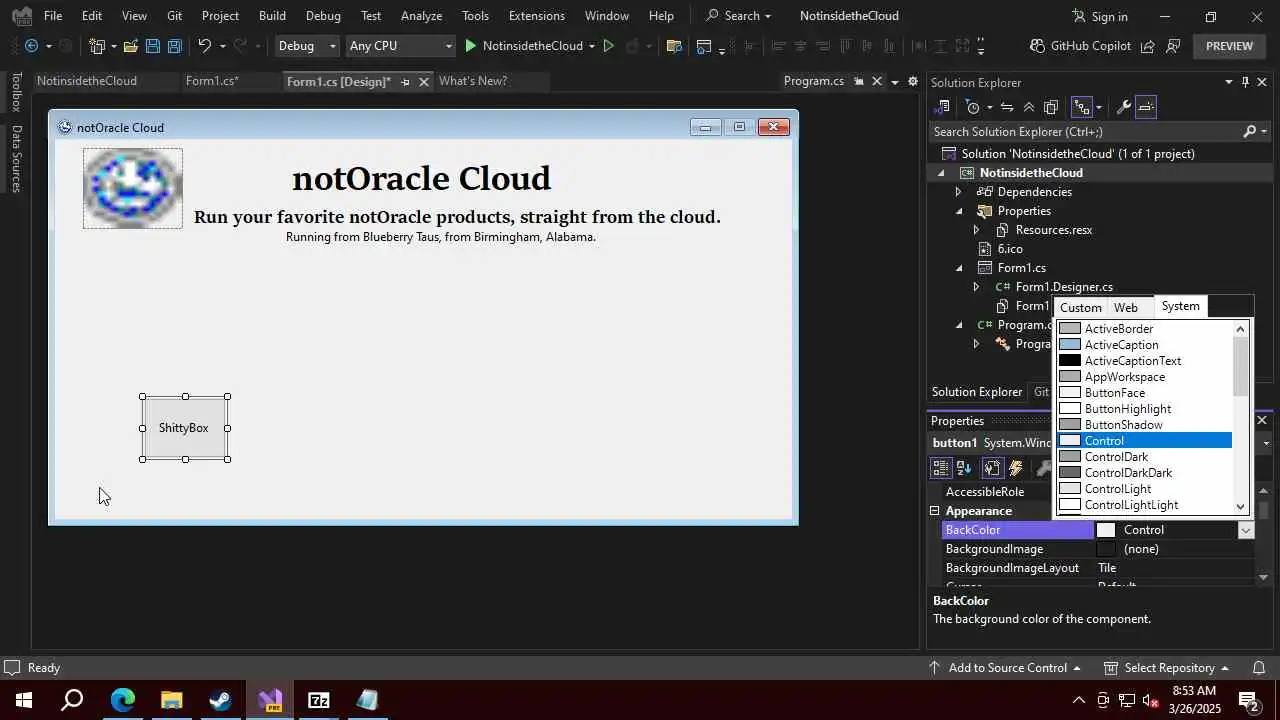Expand Dependencies node in Solution Explorer
Viewport: 1280px width, 720px height.
coord(958,192)
